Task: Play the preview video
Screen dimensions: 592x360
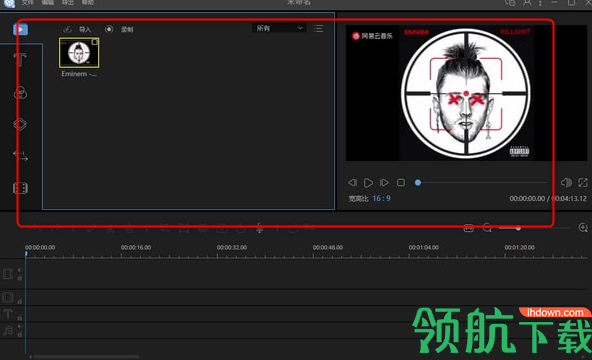Action: coord(368,183)
